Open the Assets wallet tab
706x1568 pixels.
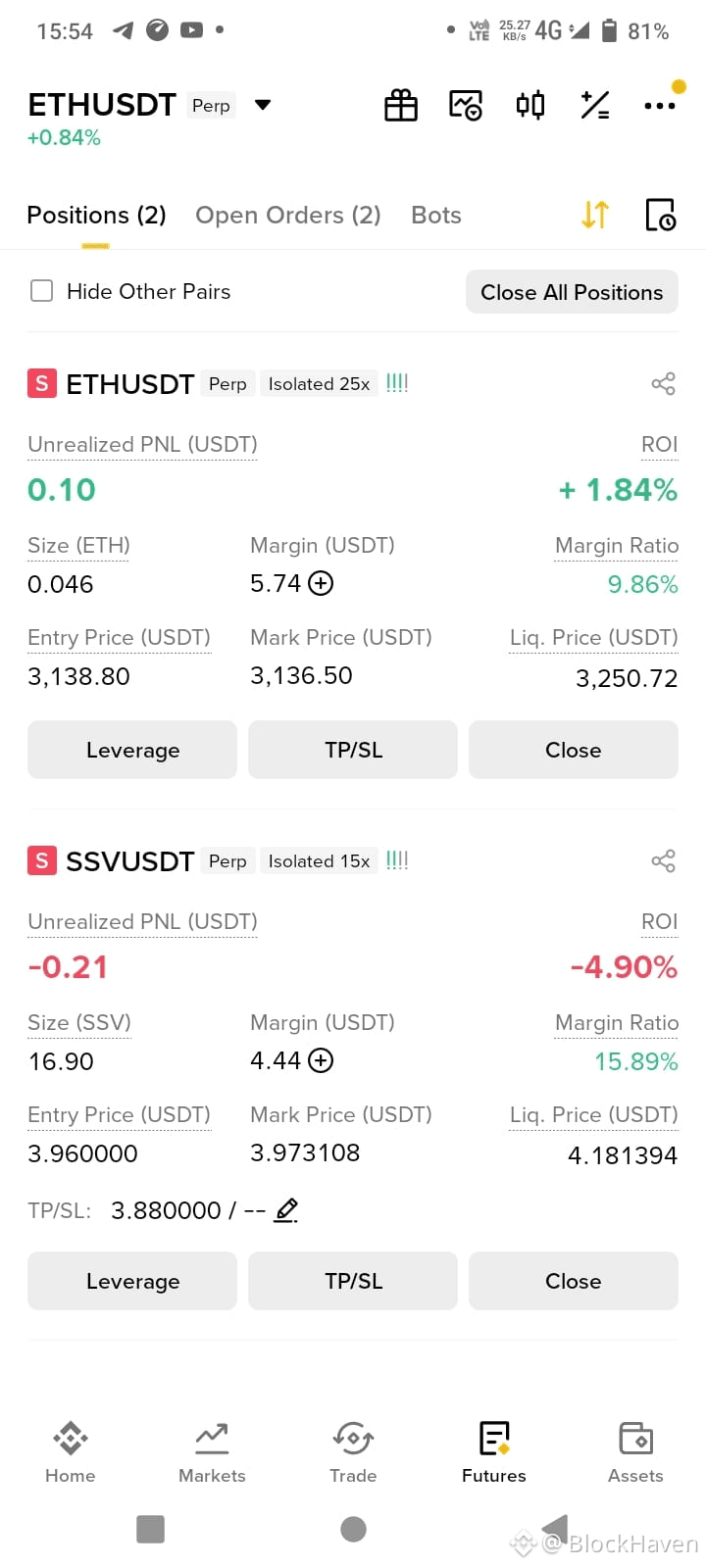(635, 1452)
